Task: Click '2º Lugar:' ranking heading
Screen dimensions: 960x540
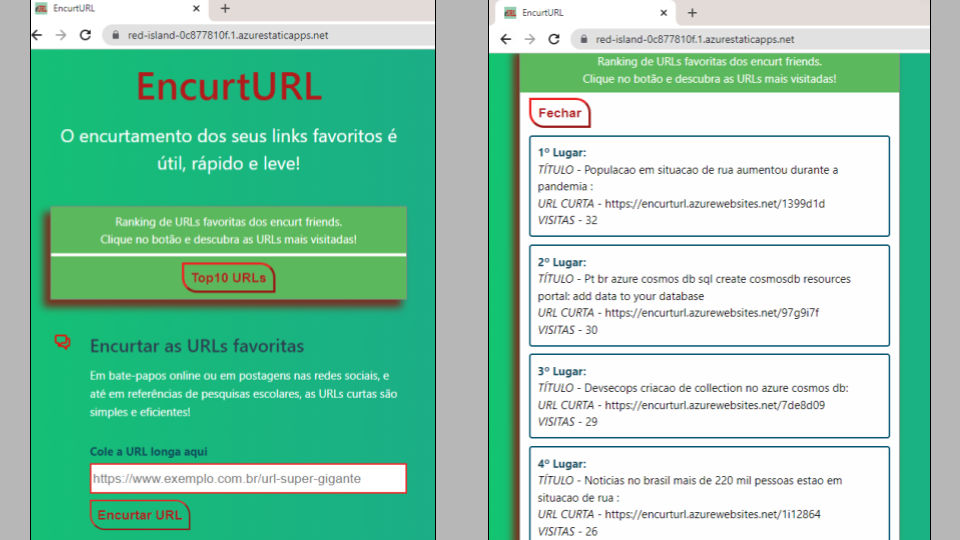Action: tap(561, 262)
